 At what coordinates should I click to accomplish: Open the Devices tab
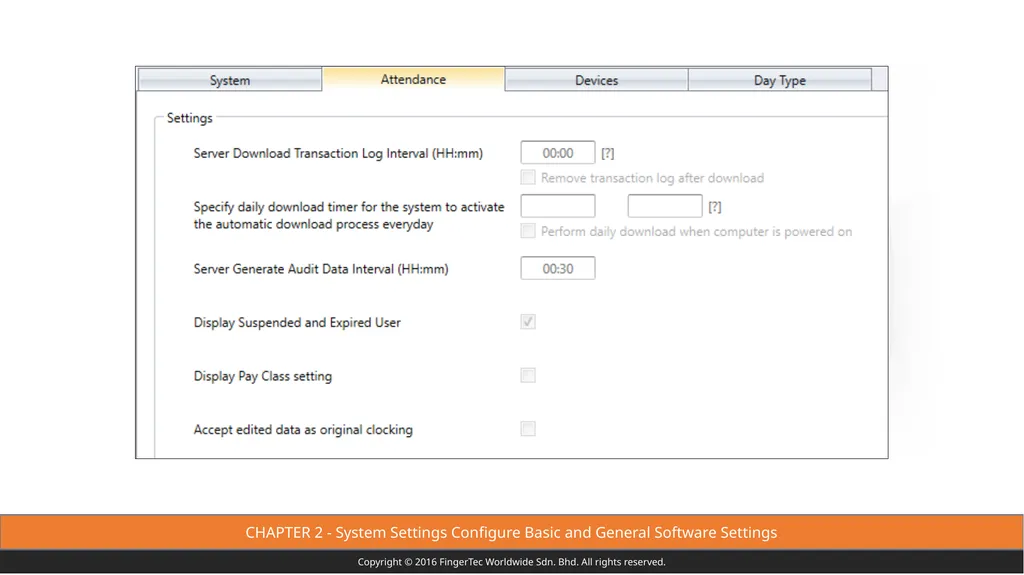pyautogui.click(x=596, y=80)
